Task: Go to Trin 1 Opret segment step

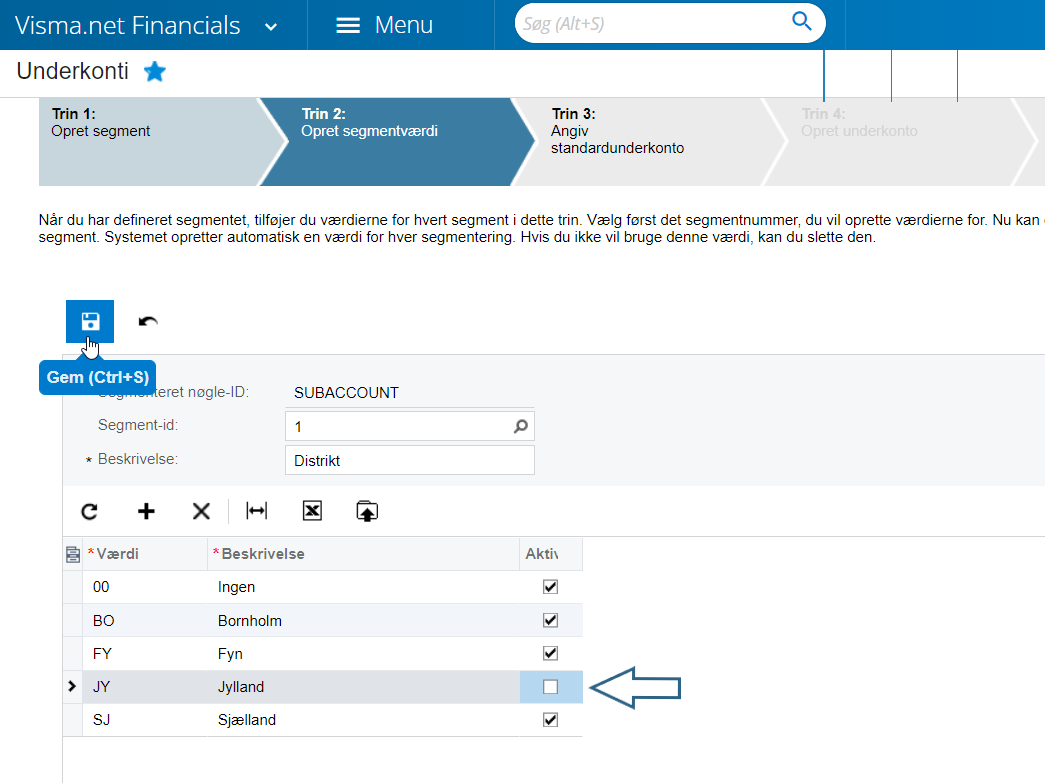Action: pyautogui.click(x=140, y=141)
